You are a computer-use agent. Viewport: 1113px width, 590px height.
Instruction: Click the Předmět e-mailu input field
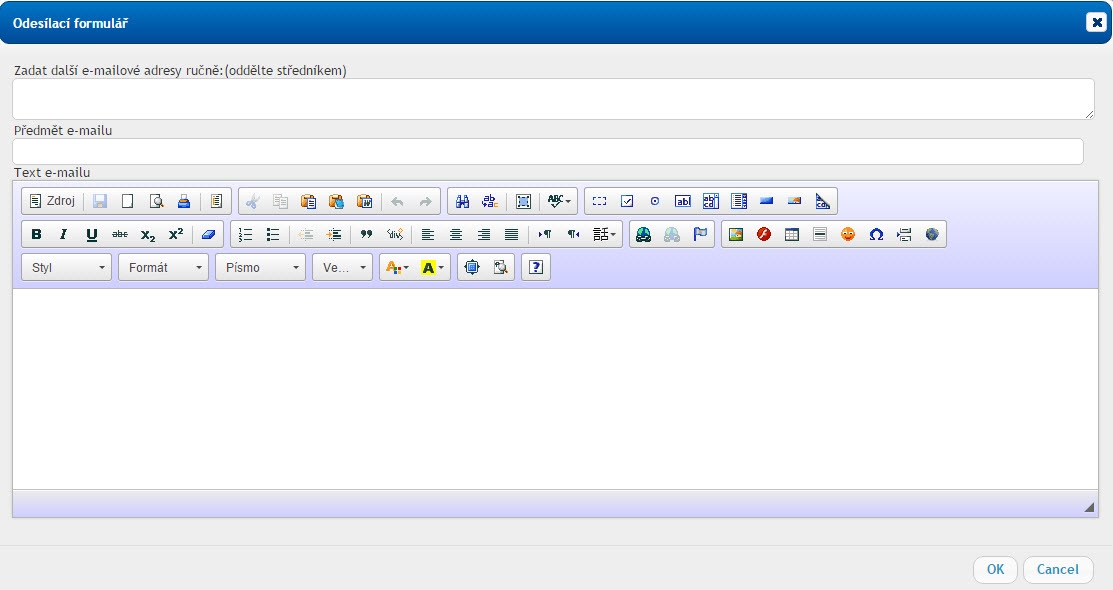click(547, 152)
